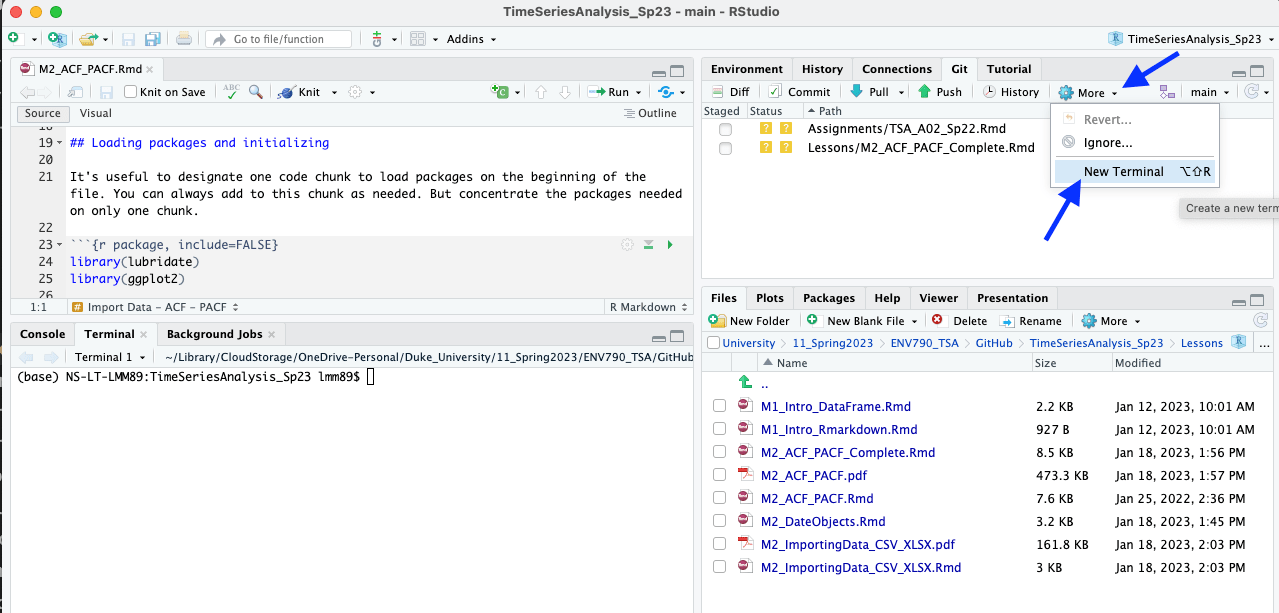Run current chunk with green play icon
Viewport: 1279px width, 613px height.
tap(670, 245)
